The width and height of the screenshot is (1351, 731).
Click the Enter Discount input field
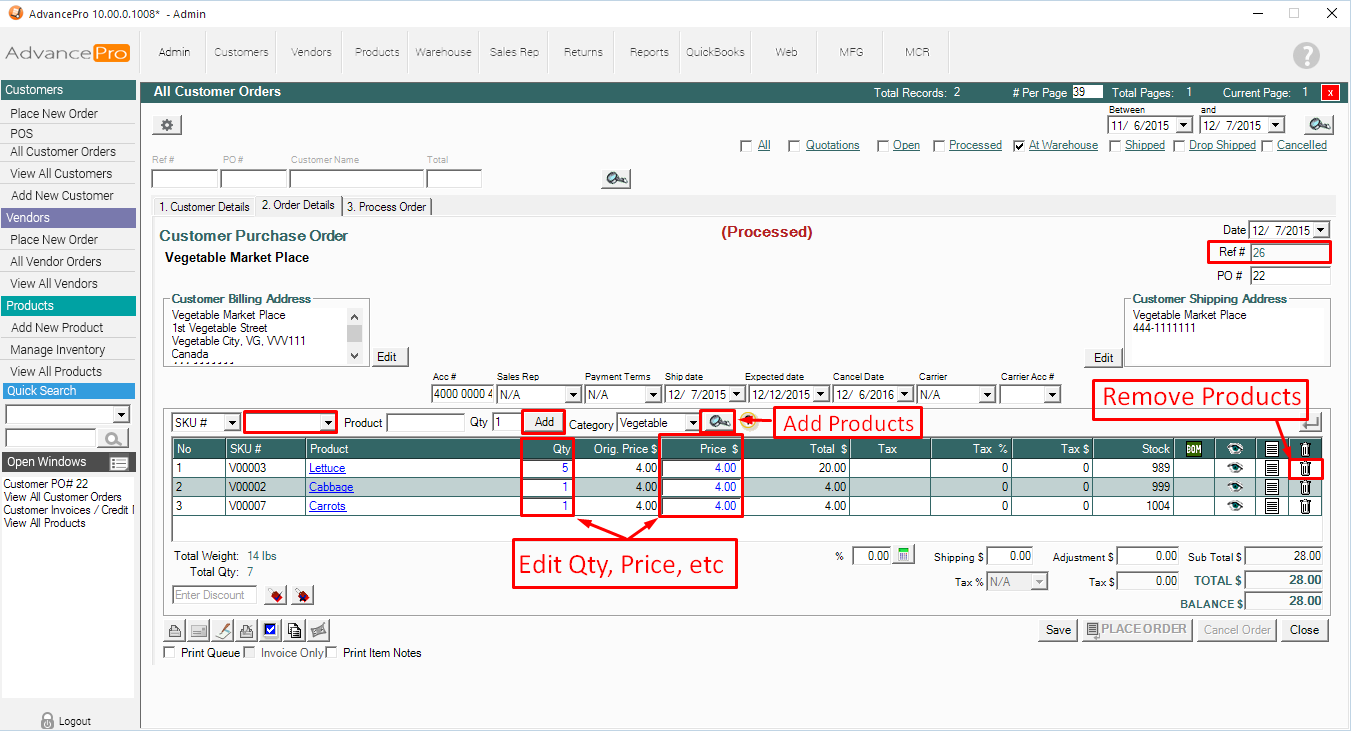coord(214,595)
